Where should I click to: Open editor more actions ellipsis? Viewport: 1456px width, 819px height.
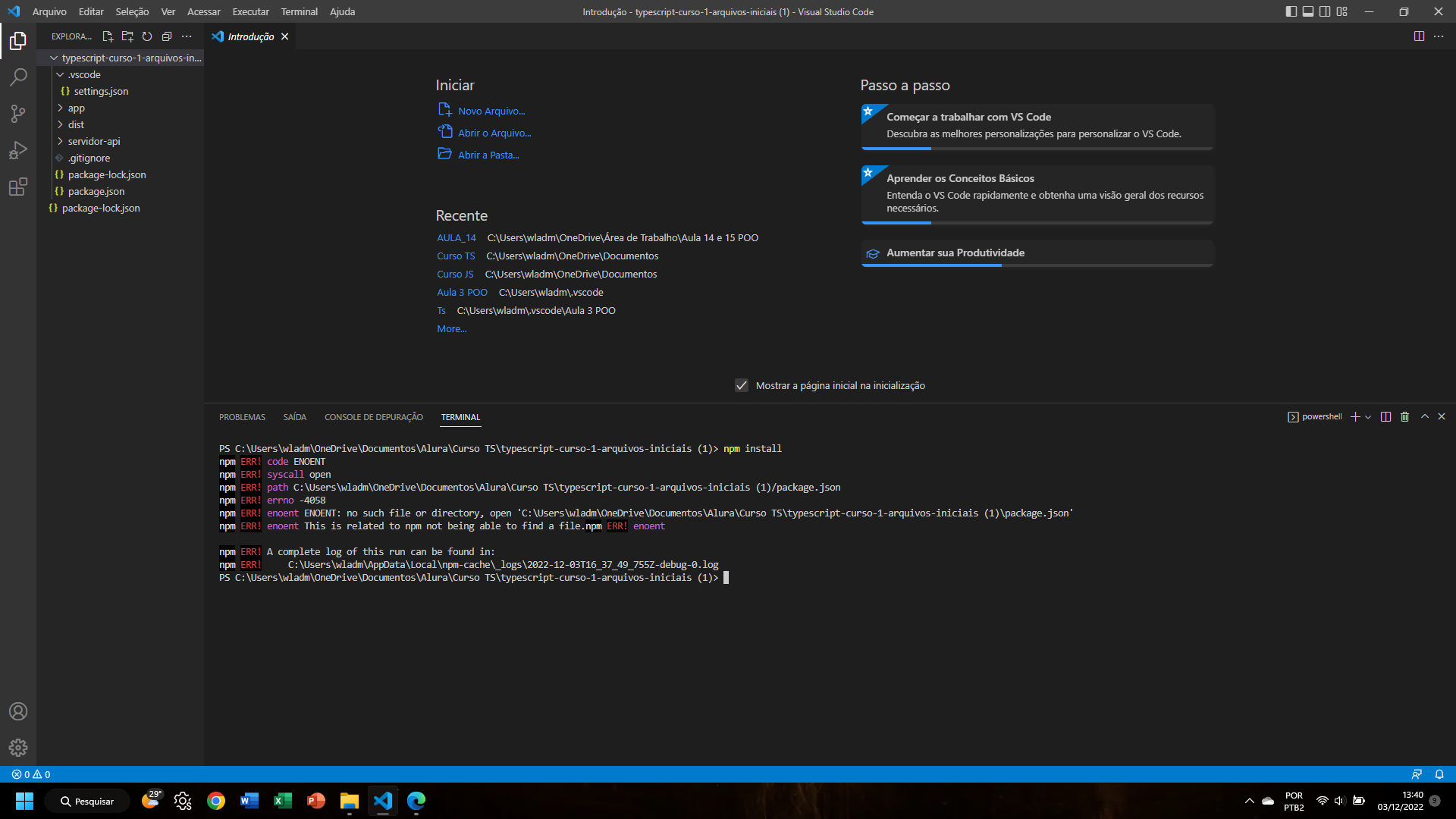click(x=1439, y=36)
